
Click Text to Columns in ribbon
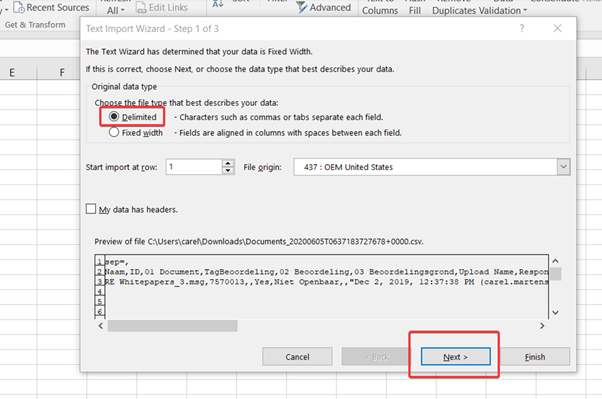pyautogui.click(x=380, y=10)
